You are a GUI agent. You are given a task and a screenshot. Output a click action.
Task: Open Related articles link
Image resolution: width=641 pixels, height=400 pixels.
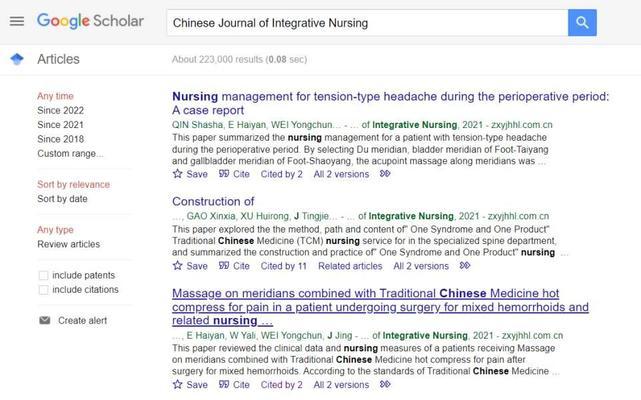tap(350, 266)
